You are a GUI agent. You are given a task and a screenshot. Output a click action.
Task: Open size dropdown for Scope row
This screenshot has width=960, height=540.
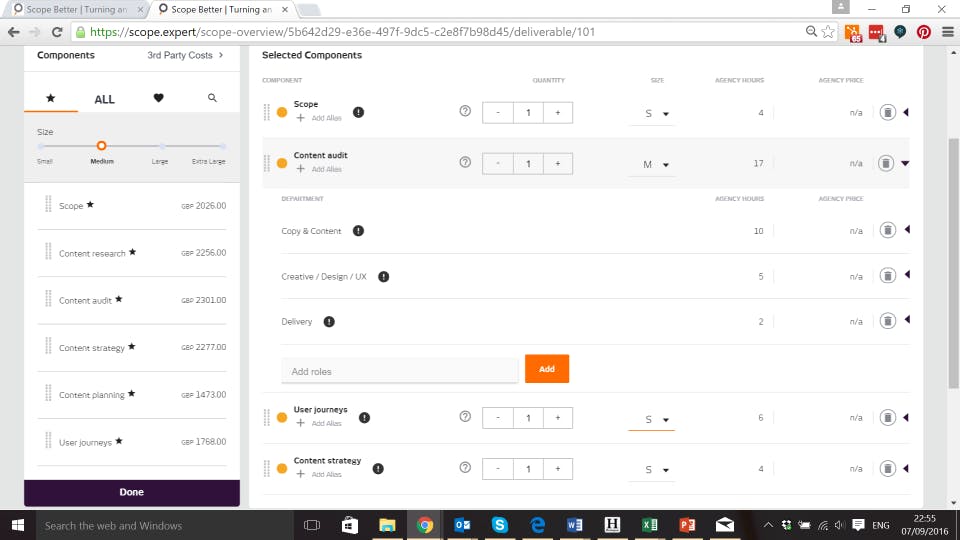click(x=652, y=113)
